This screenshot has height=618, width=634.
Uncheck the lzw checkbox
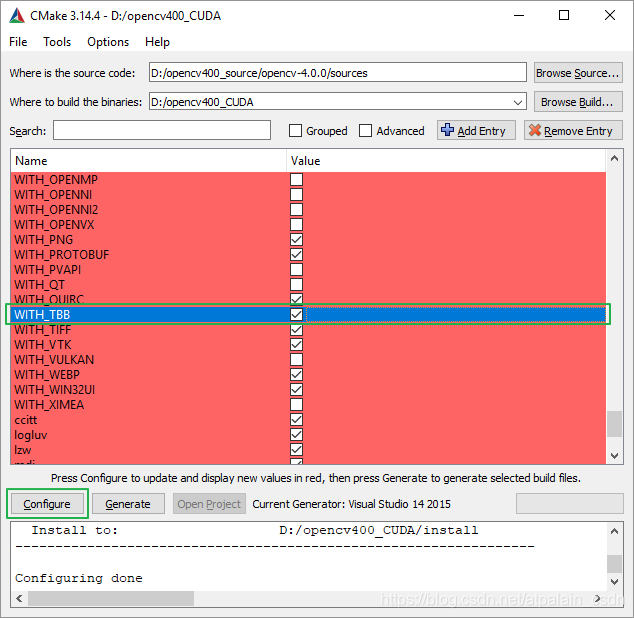pos(296,449)
